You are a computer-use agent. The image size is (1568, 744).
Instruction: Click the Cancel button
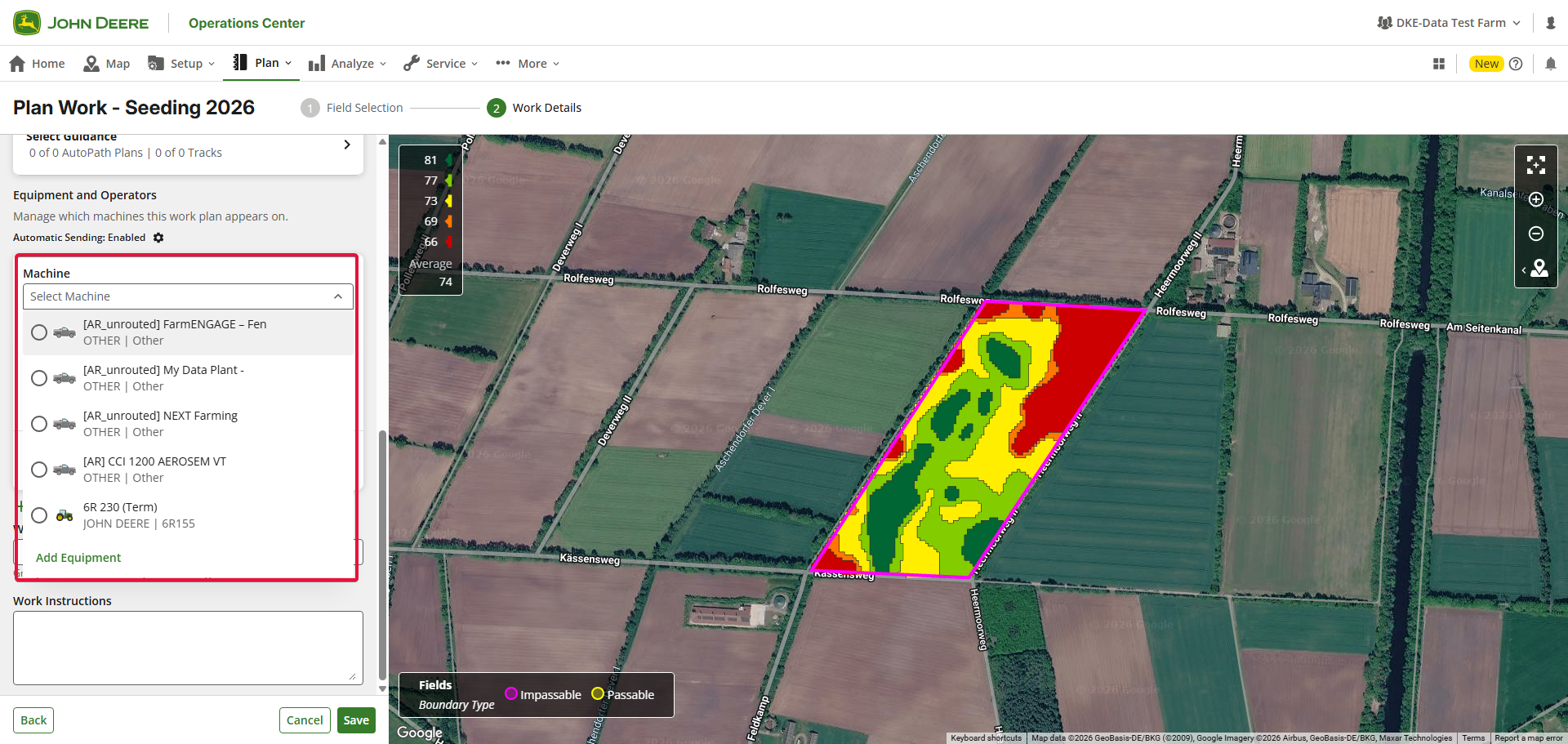(x=305, y=720)
